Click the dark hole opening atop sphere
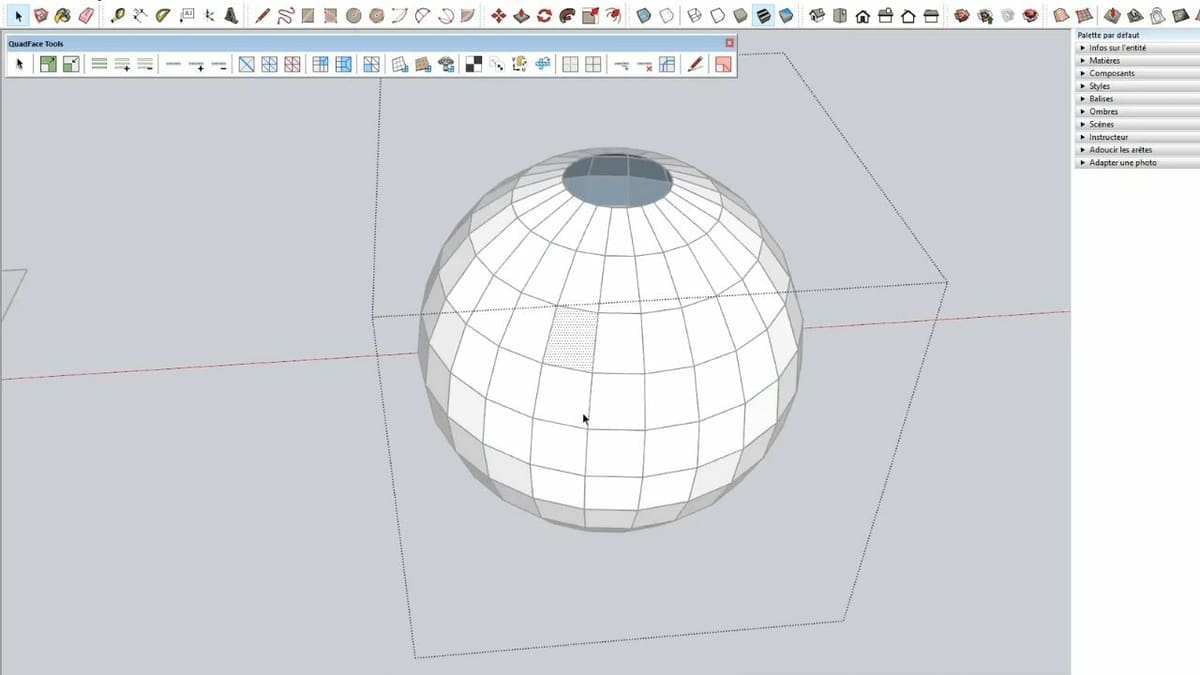Screen dimensions: 1200x675 (616, 181)
